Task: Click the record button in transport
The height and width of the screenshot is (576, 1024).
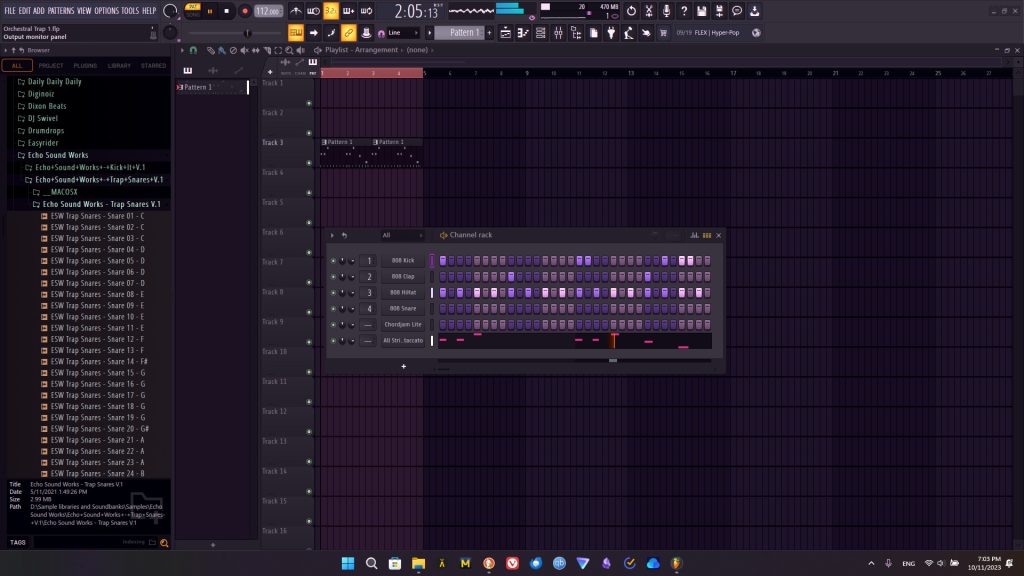Action: [245, 11]
